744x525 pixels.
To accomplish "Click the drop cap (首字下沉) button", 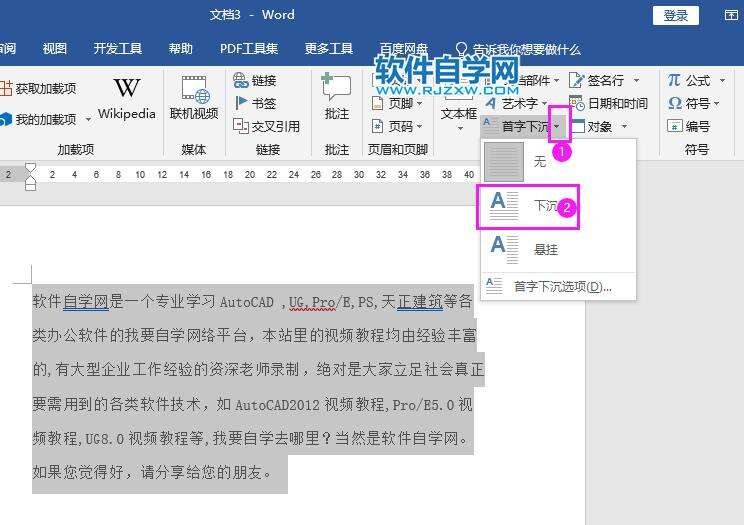I will (x=517, y=126).
